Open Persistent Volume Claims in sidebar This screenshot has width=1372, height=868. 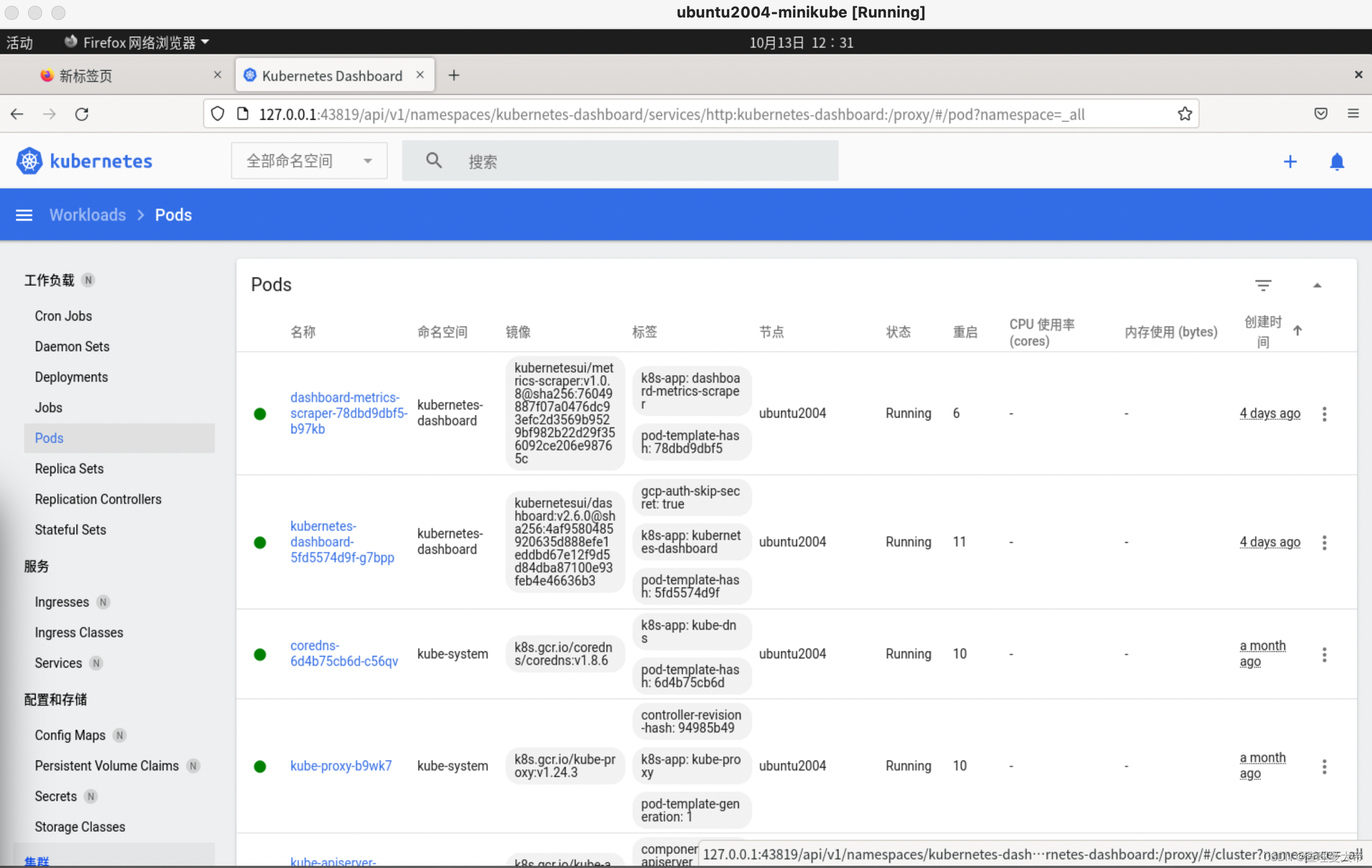107,766
